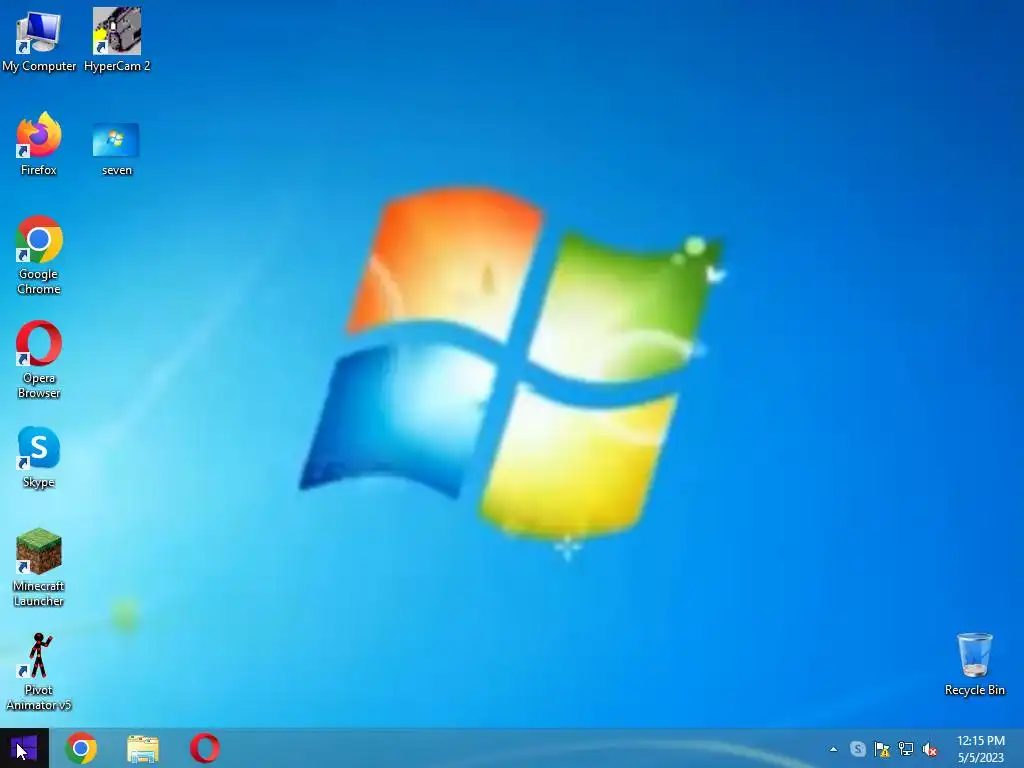Open the Start menu button

(x=24, y=748)
